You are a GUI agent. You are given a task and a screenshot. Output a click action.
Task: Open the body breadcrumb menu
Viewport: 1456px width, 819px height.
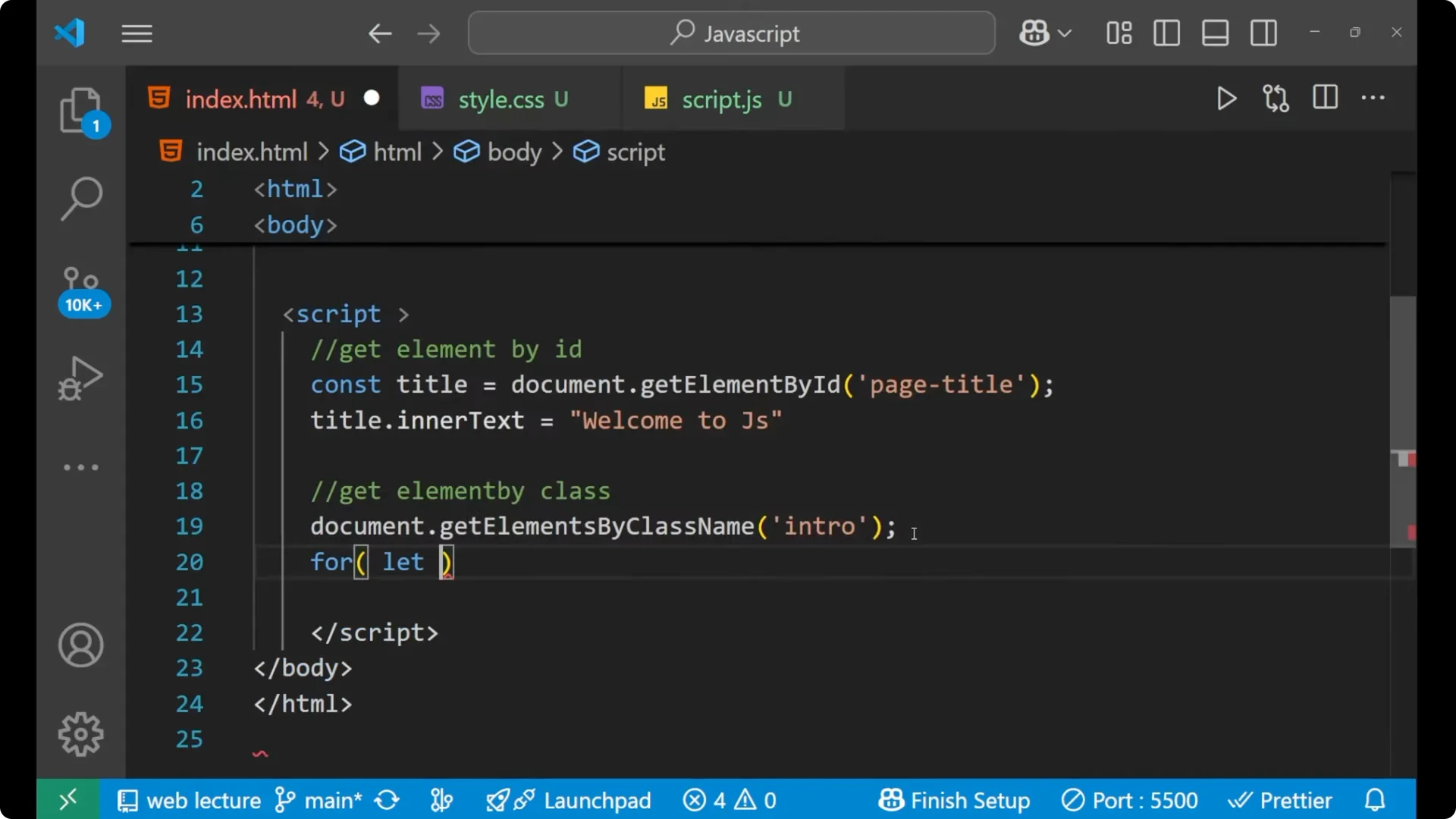(516, 152)
